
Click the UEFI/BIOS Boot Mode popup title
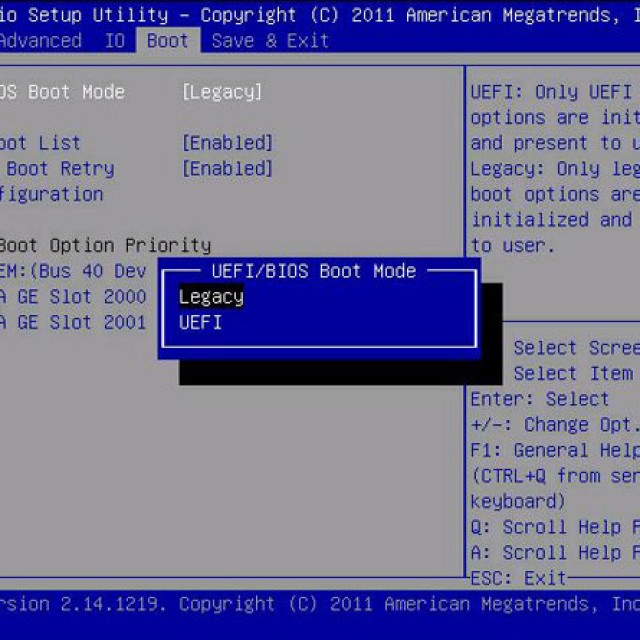tap(314, 271)
